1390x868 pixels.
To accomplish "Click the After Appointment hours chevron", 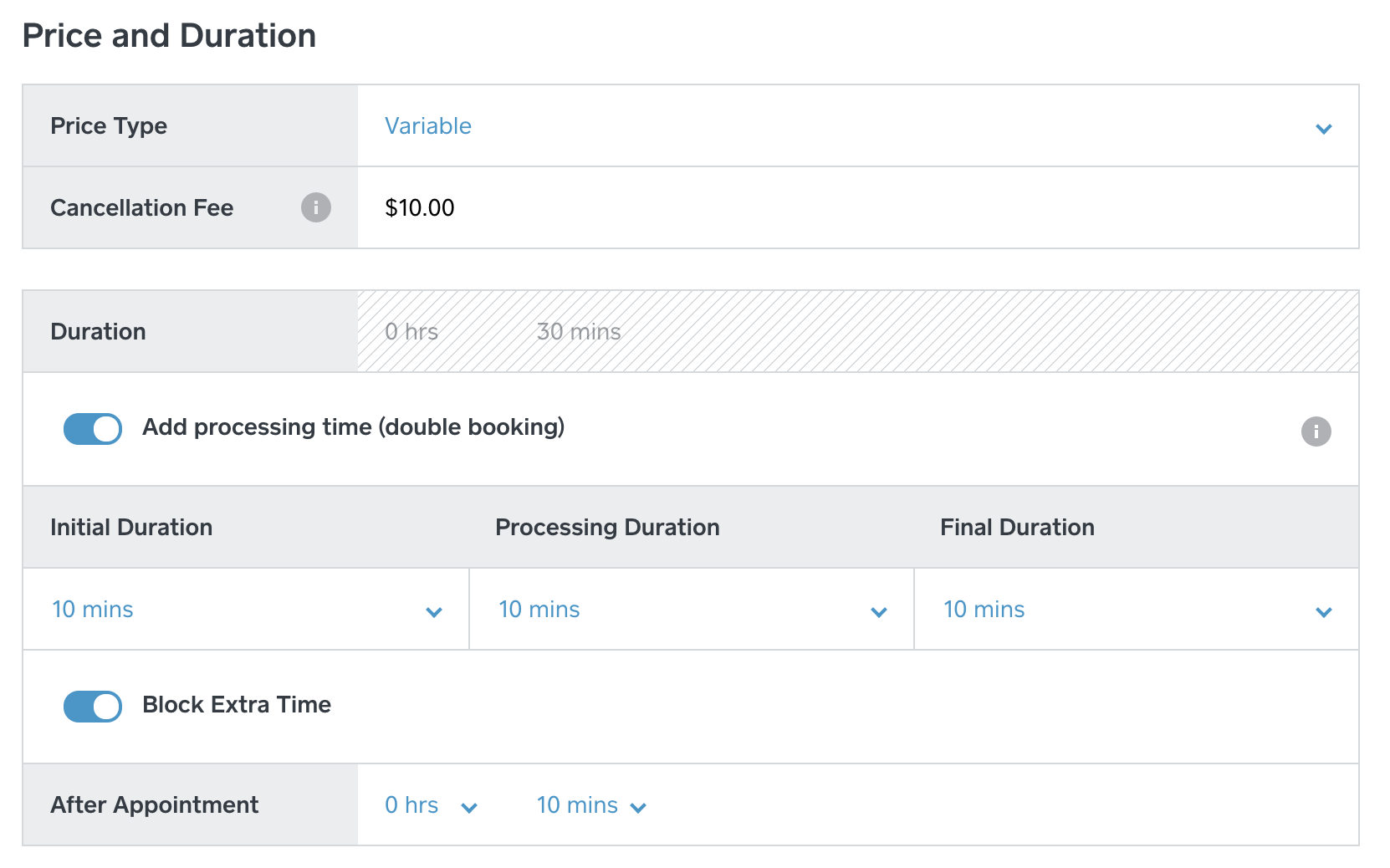I will click(469, 808).
